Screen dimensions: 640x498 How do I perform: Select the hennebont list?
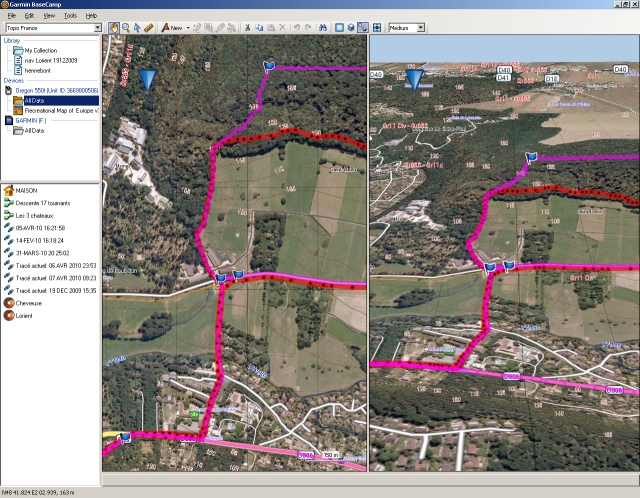click(38, 71)
